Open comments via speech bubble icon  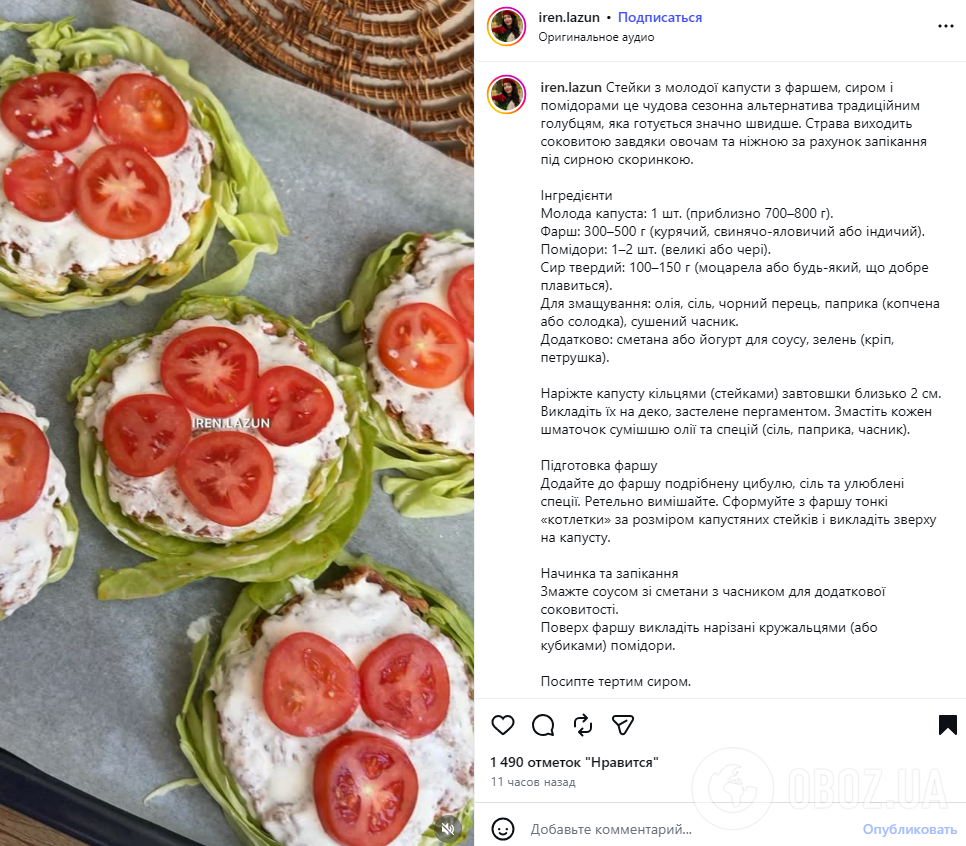543,725
